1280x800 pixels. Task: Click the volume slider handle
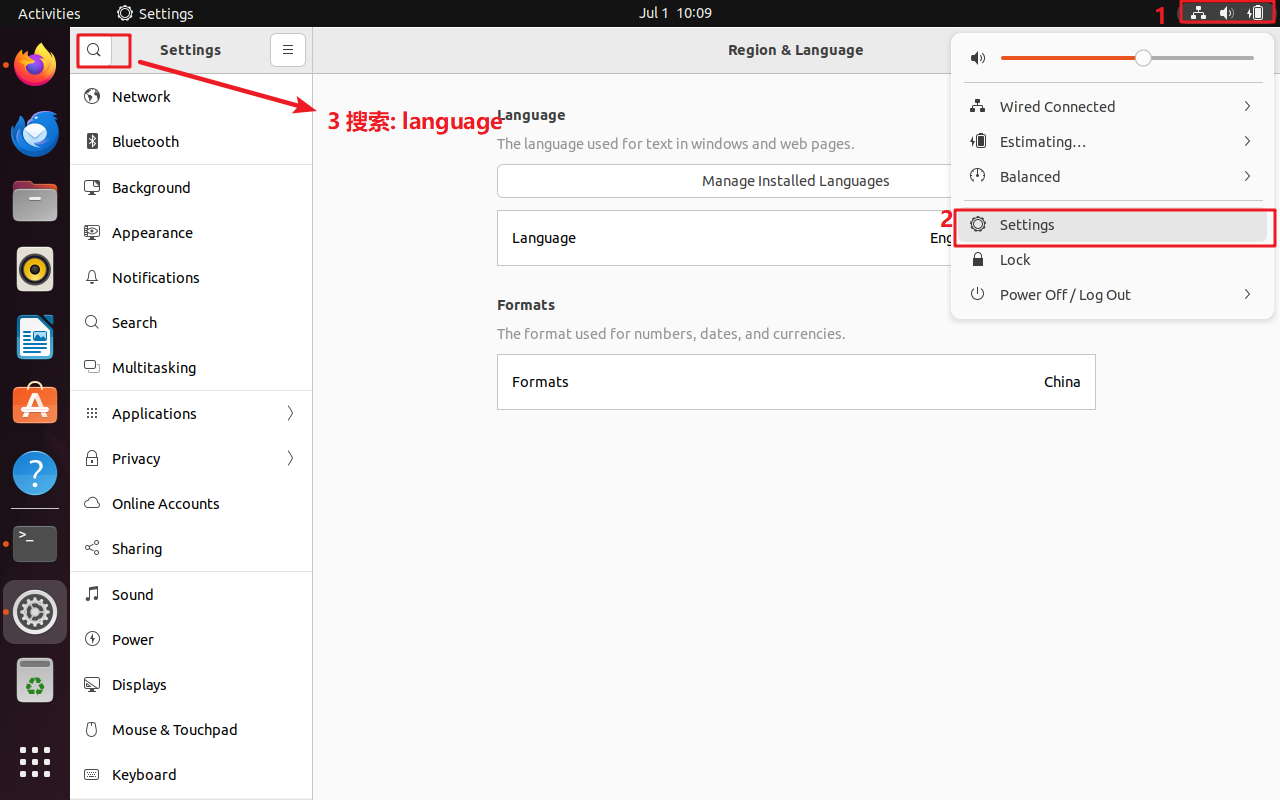[x=1143, y=58]
